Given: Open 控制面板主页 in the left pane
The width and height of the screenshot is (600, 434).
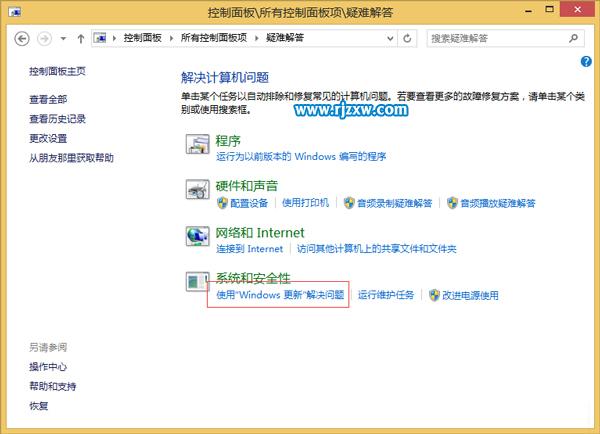Looking at the screenshot, I should coord(57,71).
